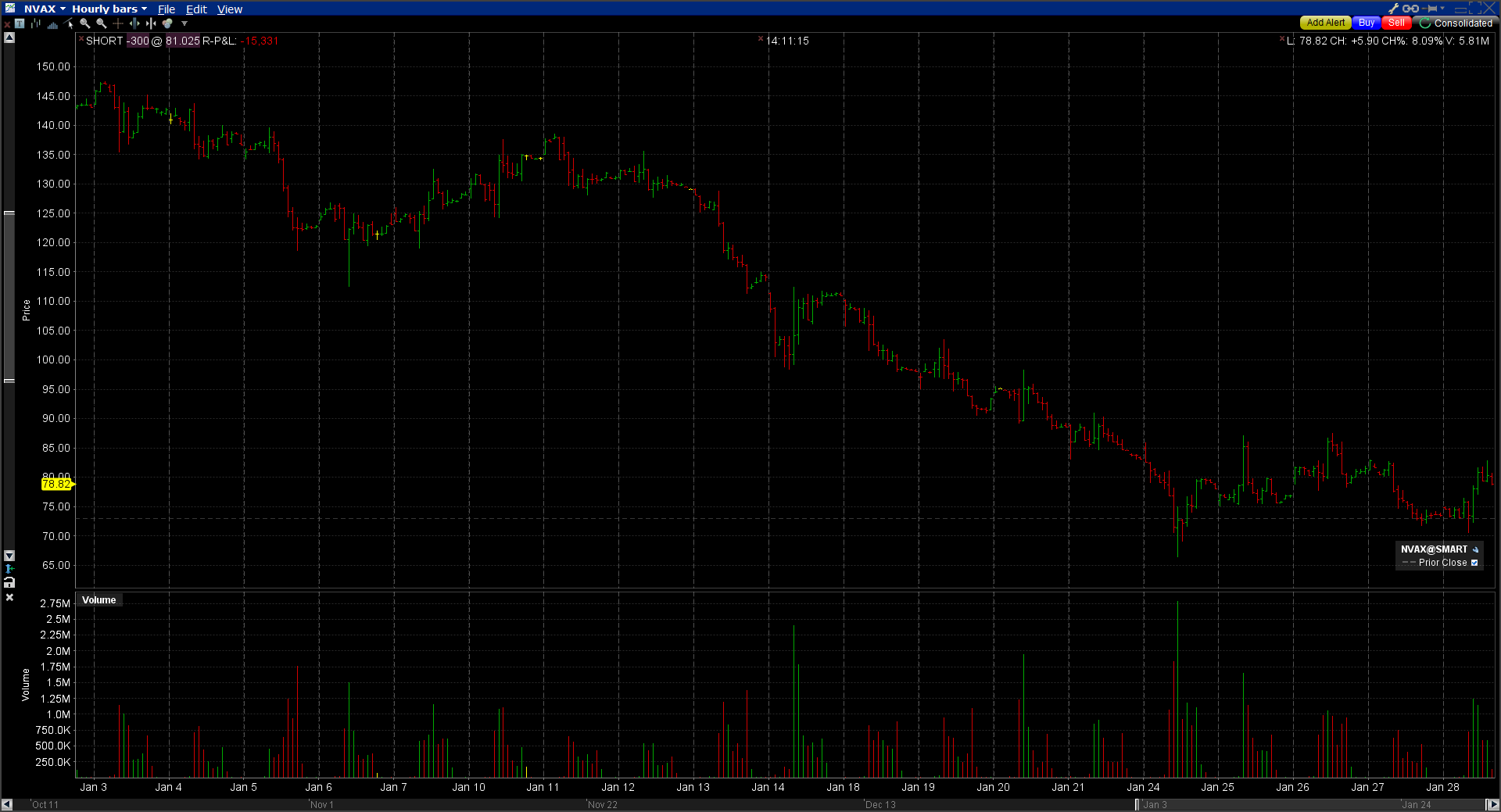
Task: Click NVAX@SMART legend label
Action: tap(1434, 549)
